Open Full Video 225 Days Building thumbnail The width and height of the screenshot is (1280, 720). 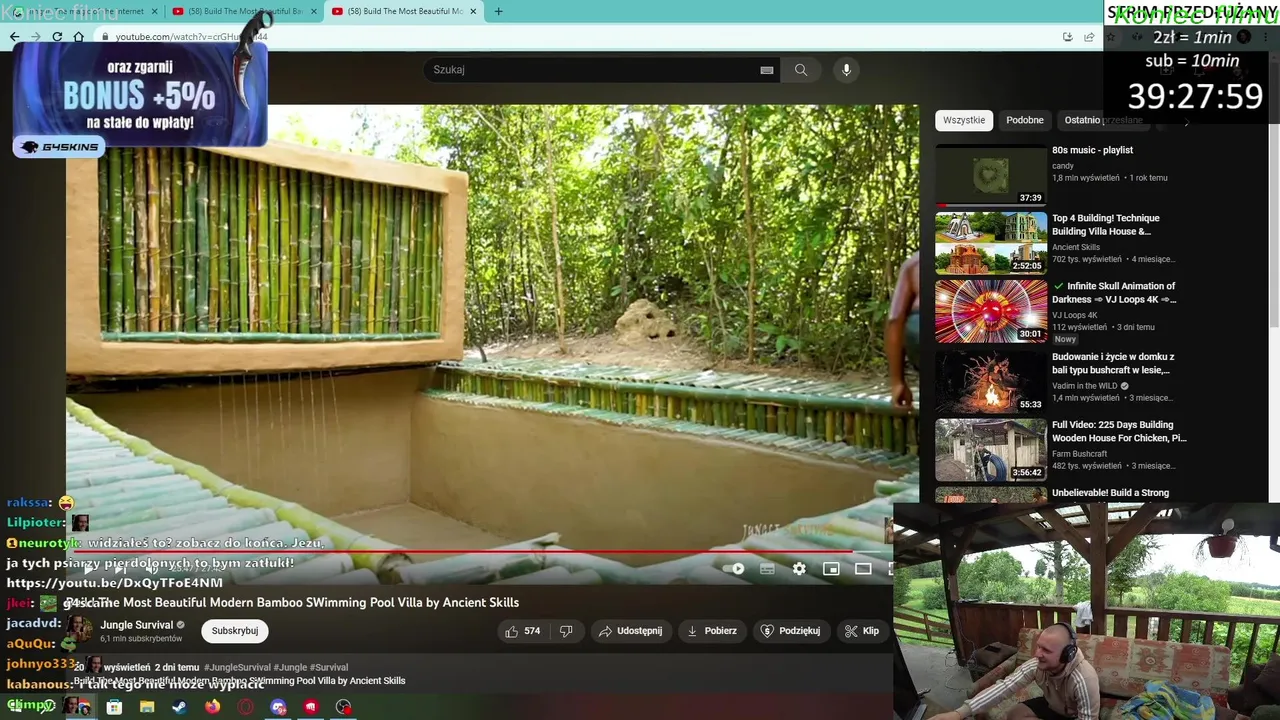point(991,449)
